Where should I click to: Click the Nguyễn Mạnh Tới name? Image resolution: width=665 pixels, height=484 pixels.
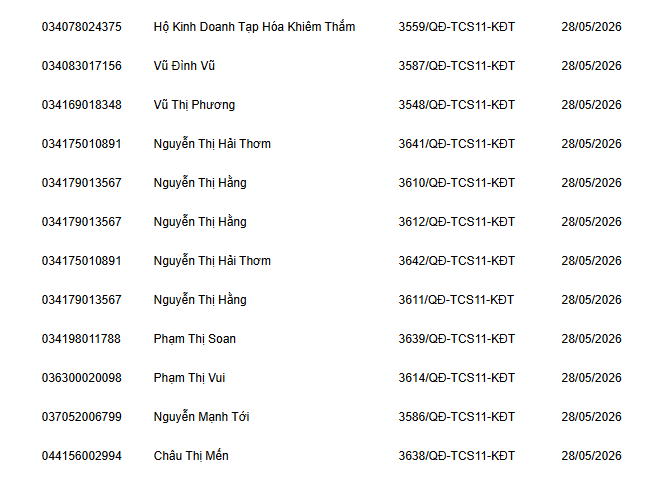click(x=201, y=417)
